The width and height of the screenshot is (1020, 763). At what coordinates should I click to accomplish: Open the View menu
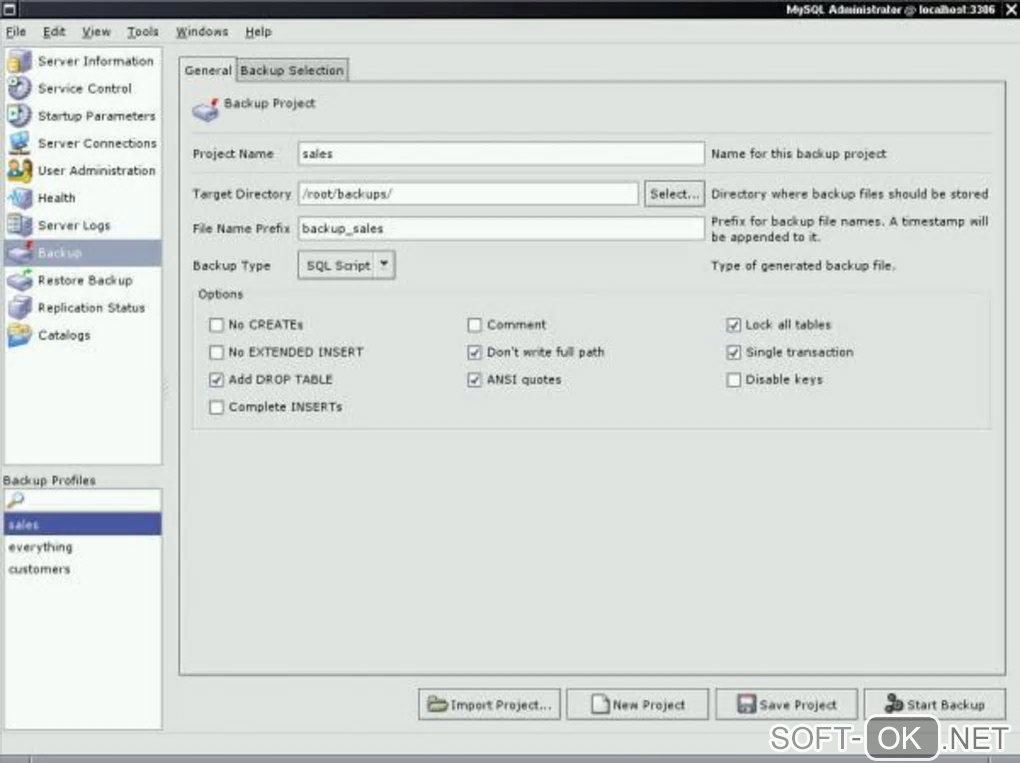(96, 31)
